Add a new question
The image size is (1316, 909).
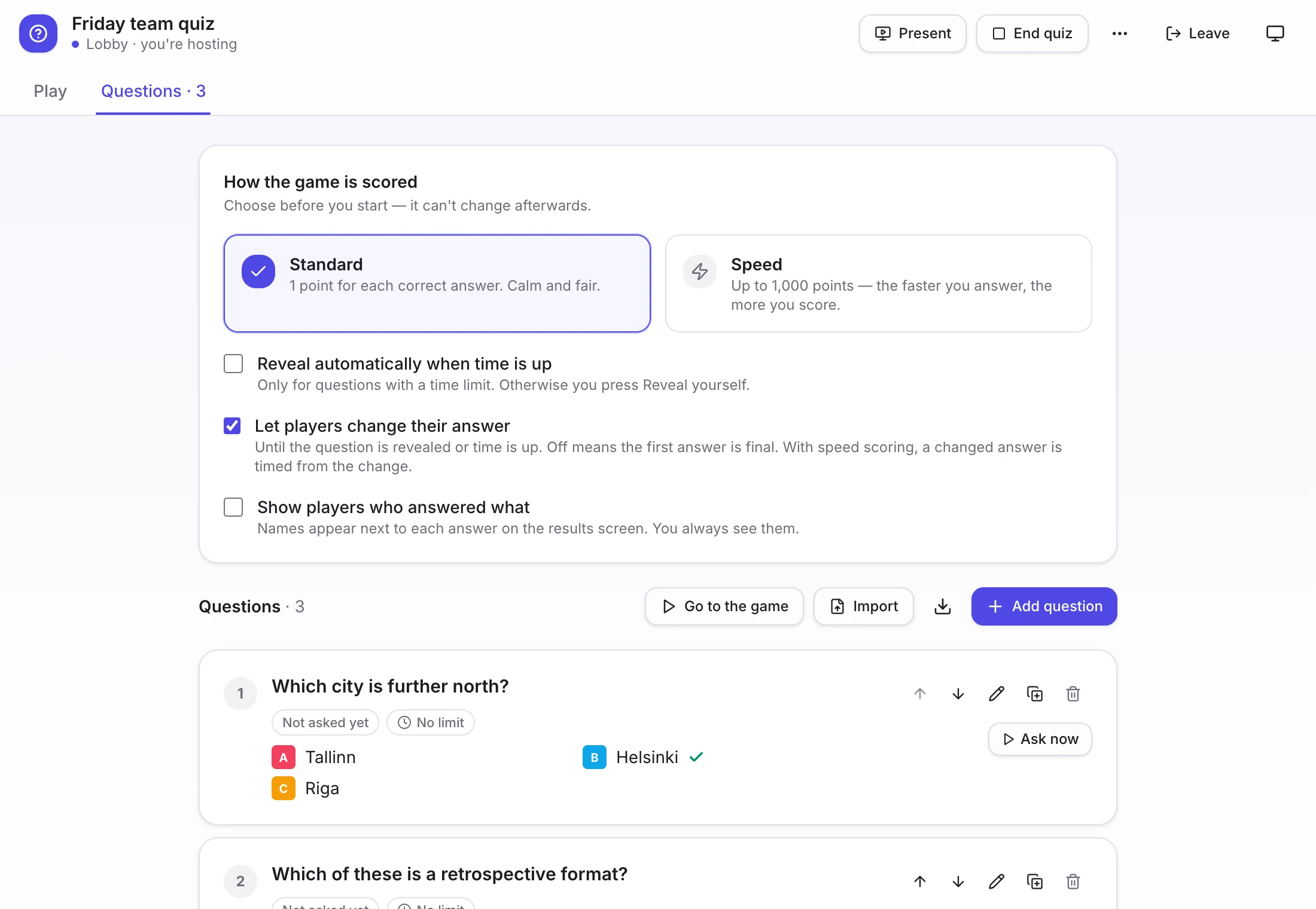tap(1044, 606)
